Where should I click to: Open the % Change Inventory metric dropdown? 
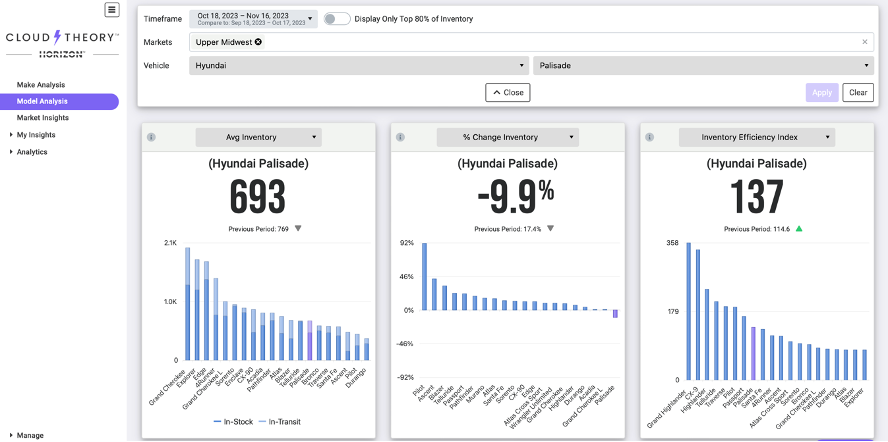(507, 137)
